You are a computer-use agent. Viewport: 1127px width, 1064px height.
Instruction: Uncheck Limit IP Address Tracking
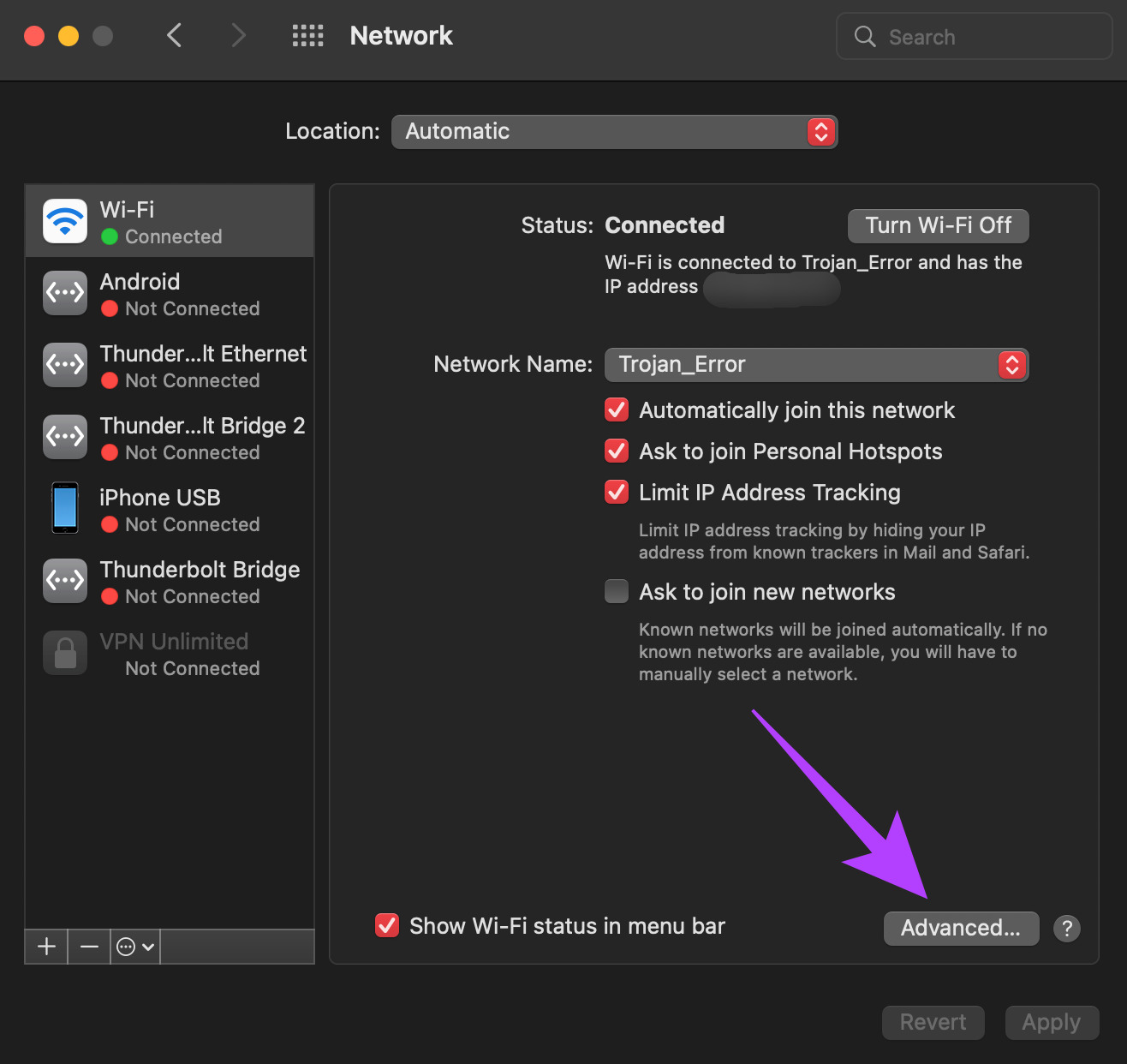pyautogui.click(x=616, y=492)
